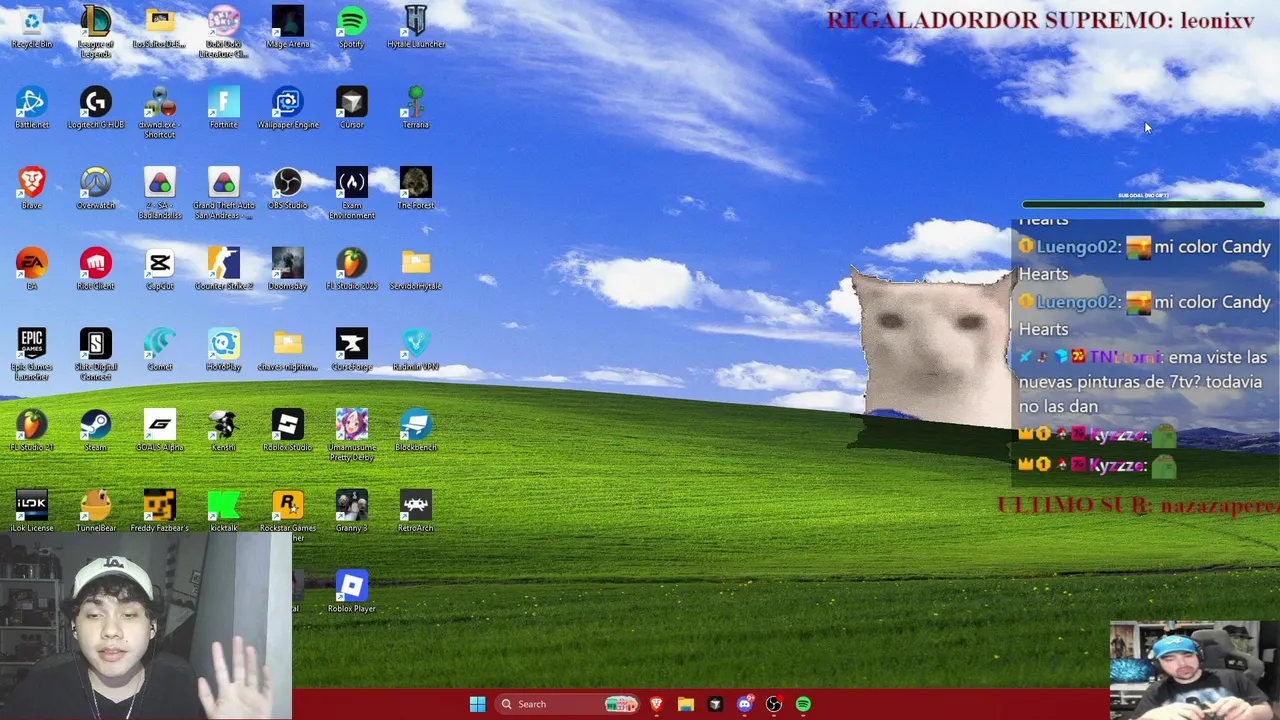Launch Overwatch from the desktop
Screen dimensions: 1280x720
96,189
